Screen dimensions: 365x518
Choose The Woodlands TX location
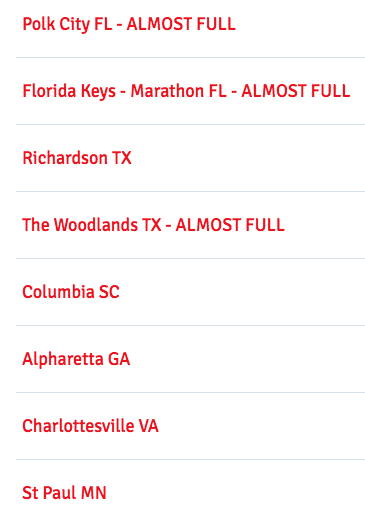(x=153, y=225)
